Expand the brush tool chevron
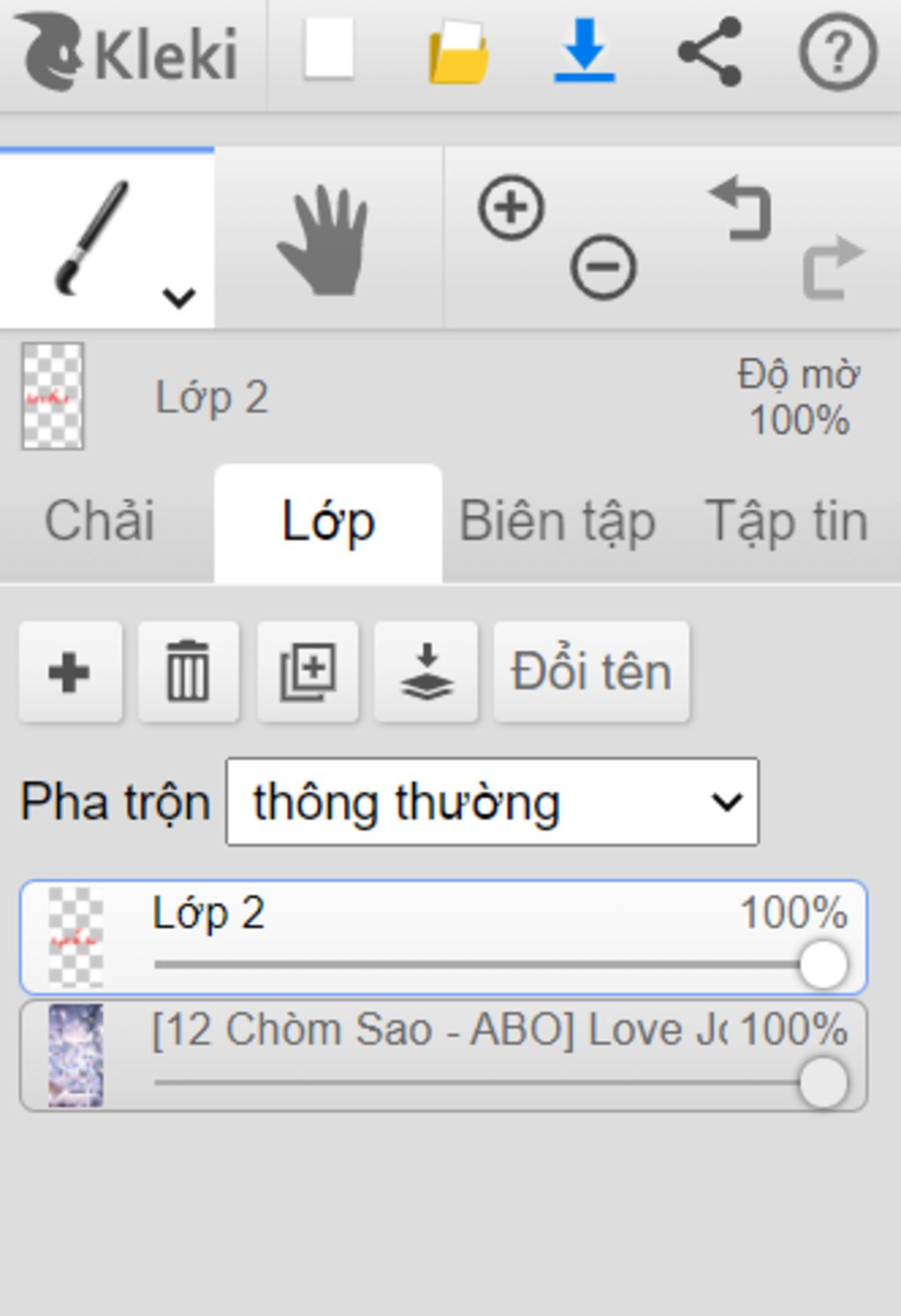Viewport: 901px width, 1316px height. click(x=179, y=297)
